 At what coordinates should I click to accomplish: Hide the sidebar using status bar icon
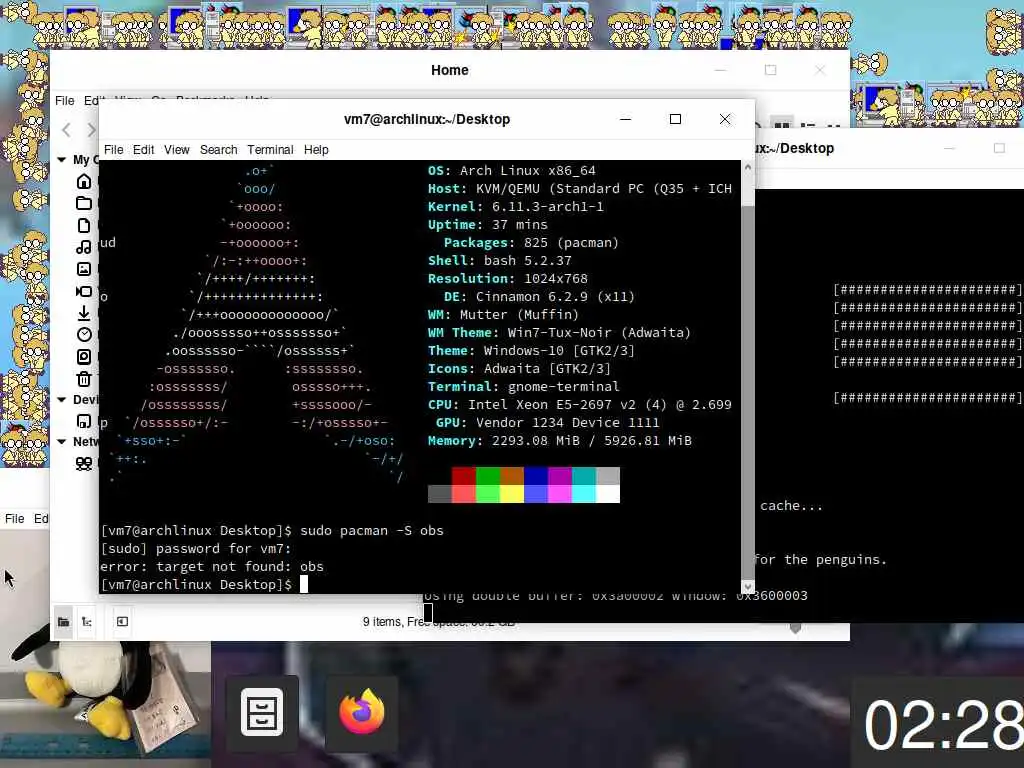coord(122,622)
